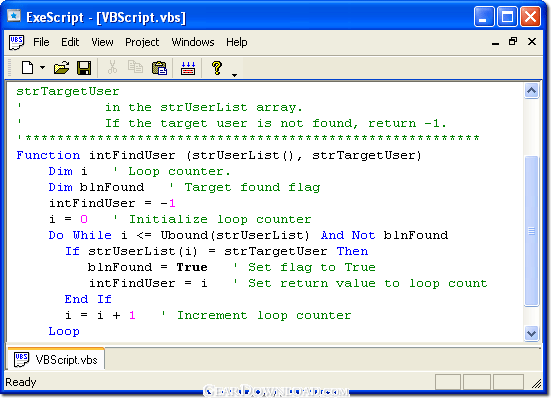Click the vertical scrollbar thumb
This screenshot has width=552, height=399.
coord(532,231)
